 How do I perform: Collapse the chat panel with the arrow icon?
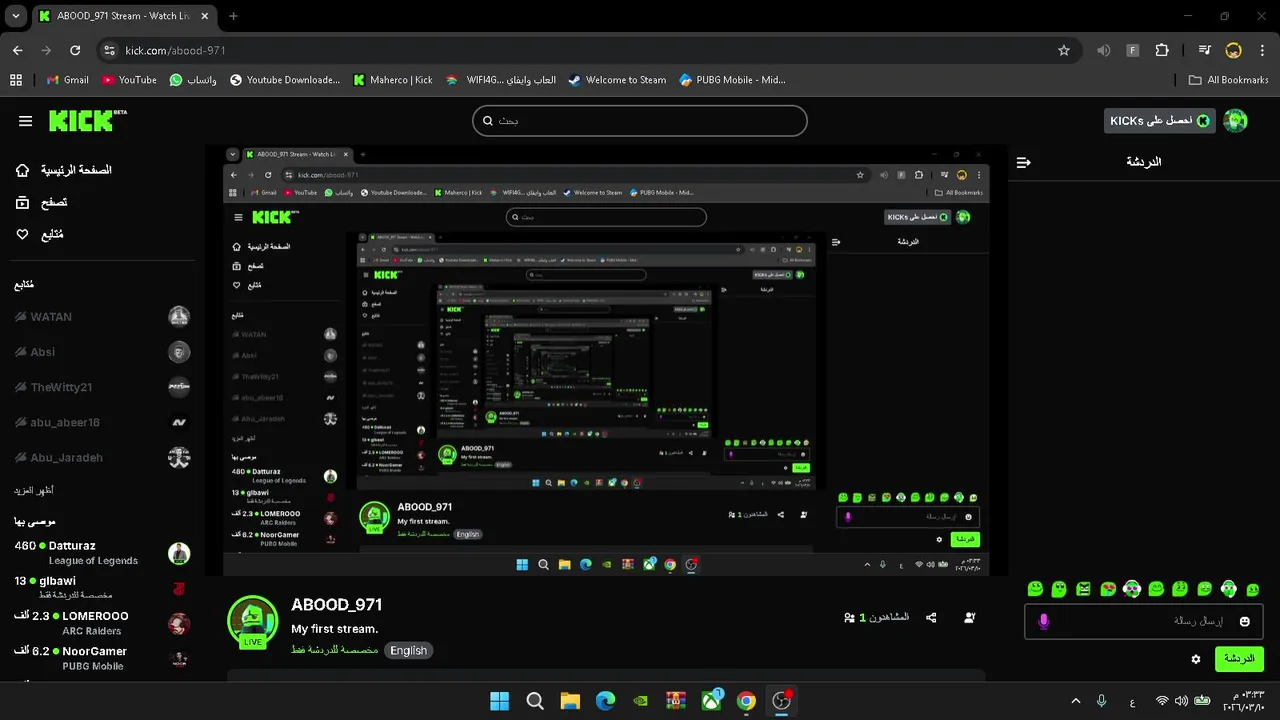[1024, 162]
